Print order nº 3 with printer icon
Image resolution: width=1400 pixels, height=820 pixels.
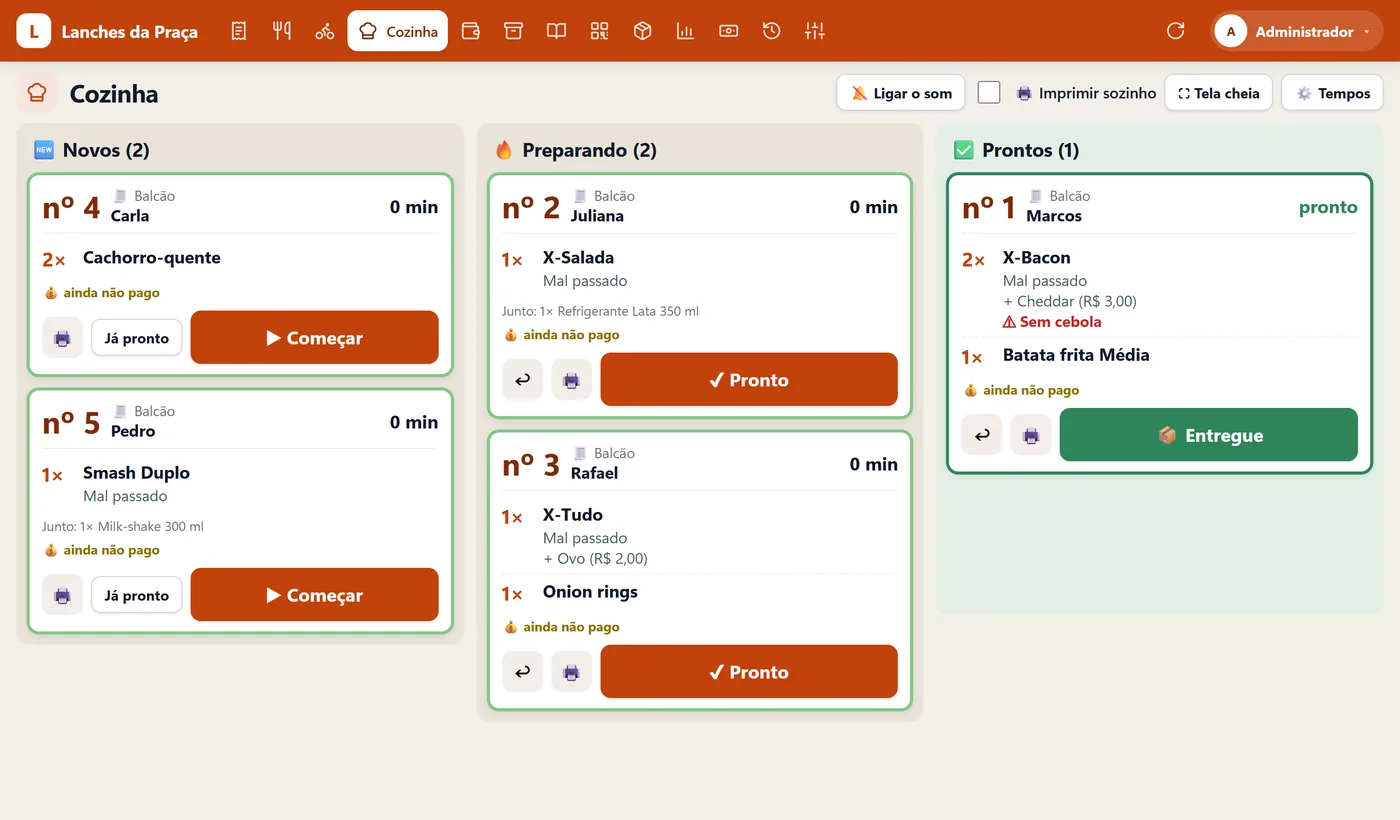[x=571, y=672]
